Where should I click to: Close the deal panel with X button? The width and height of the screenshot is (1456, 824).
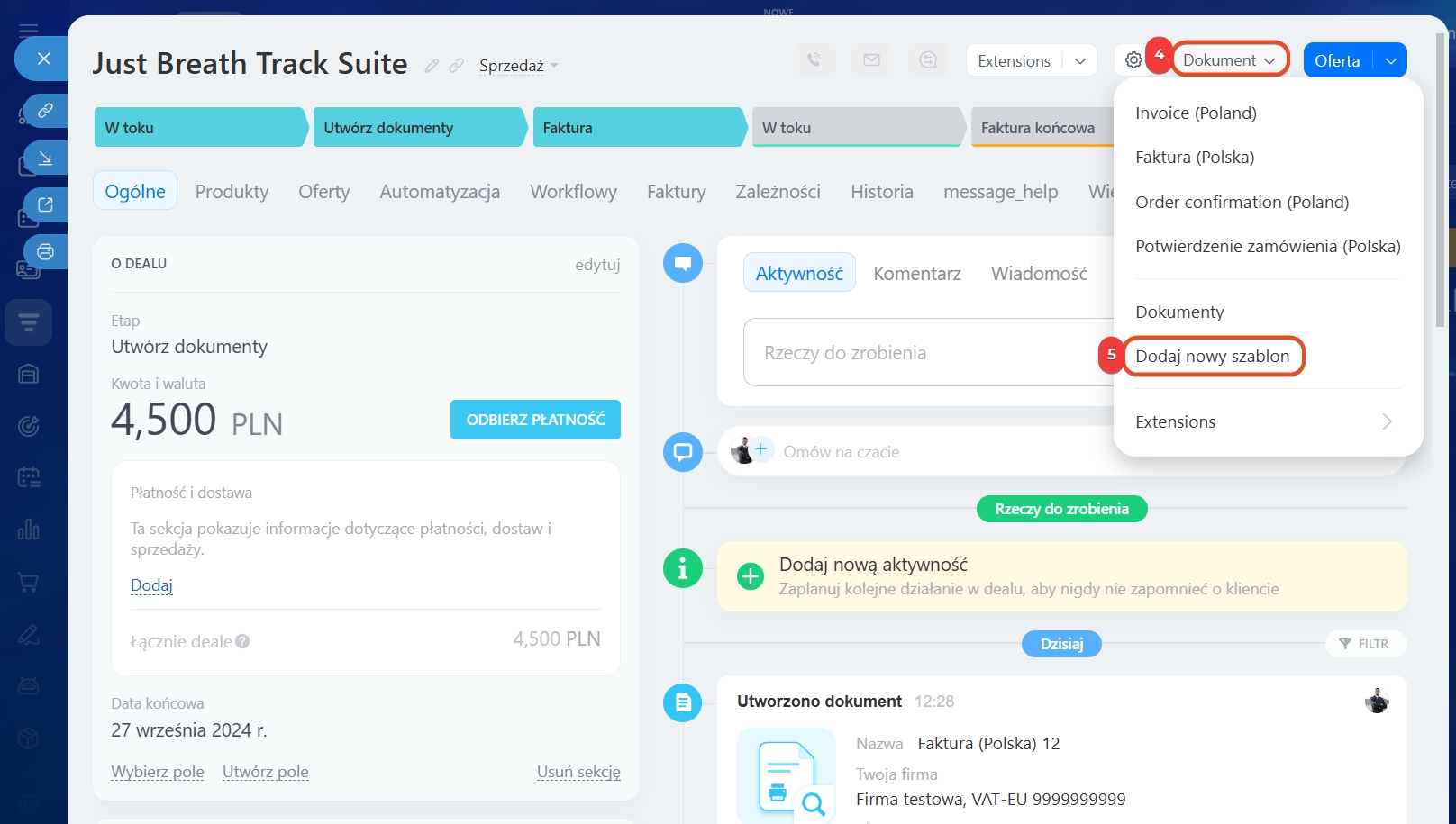tap(43, 59)
